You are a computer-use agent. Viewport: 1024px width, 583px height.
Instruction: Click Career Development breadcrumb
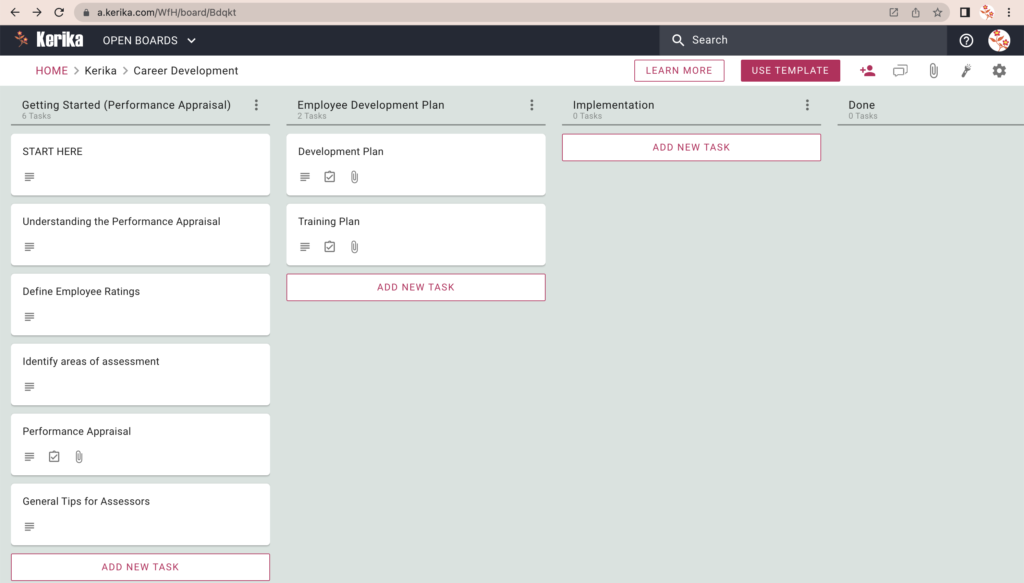(x=185, y=71)
